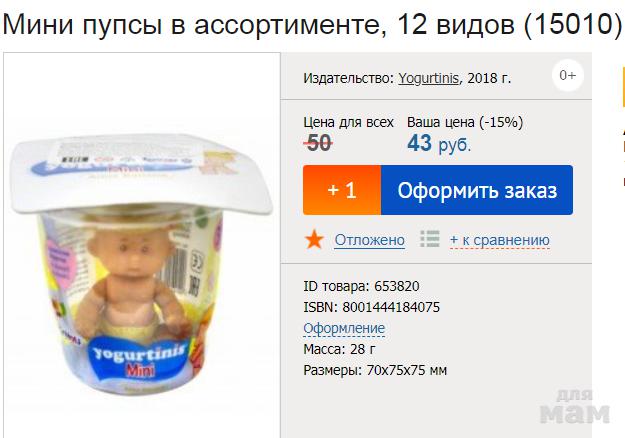Click the для мам watermark logo
This screenshot has height=438, width=625.
[x=575, y=407]
